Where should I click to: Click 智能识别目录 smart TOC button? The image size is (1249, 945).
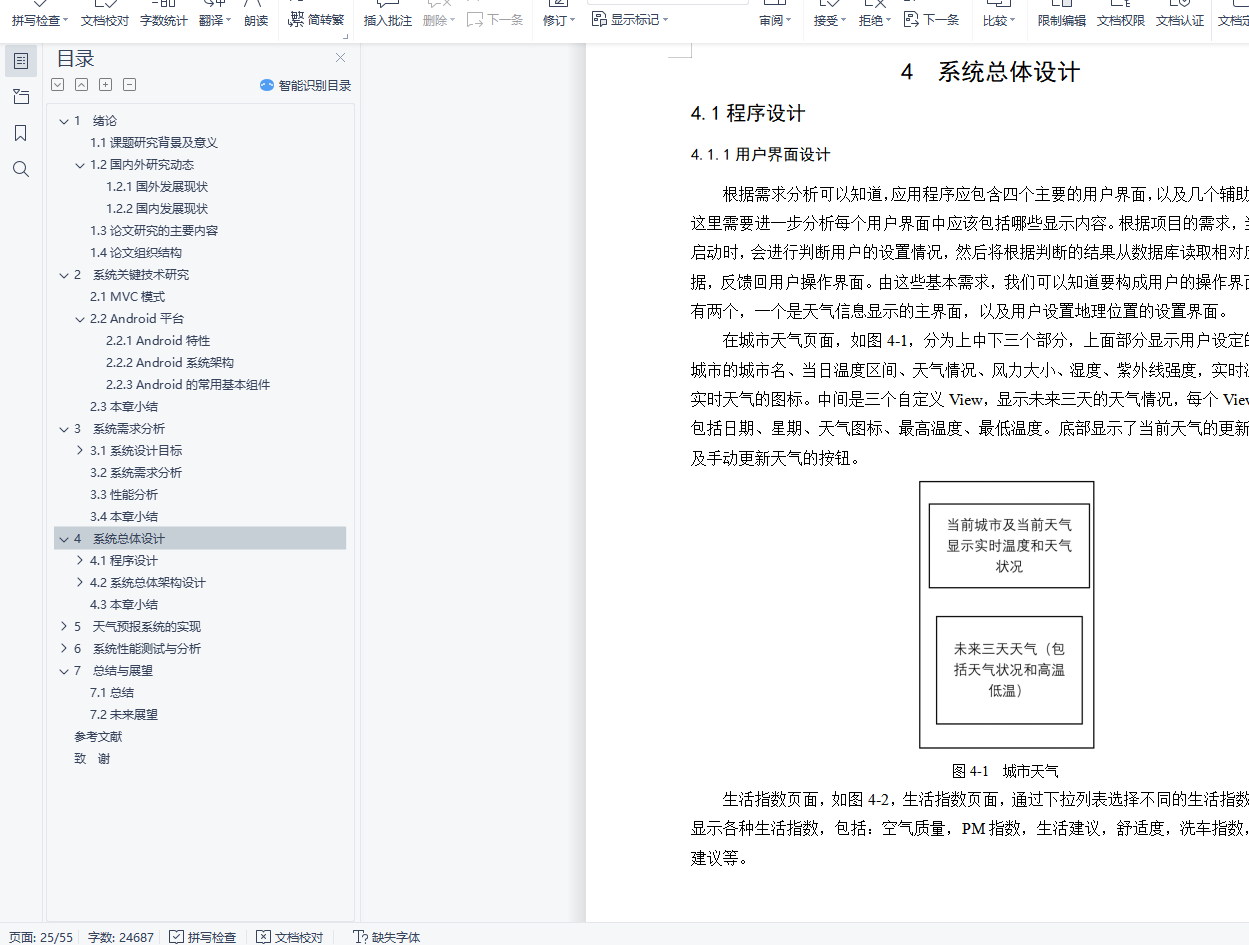coord(305,86)
